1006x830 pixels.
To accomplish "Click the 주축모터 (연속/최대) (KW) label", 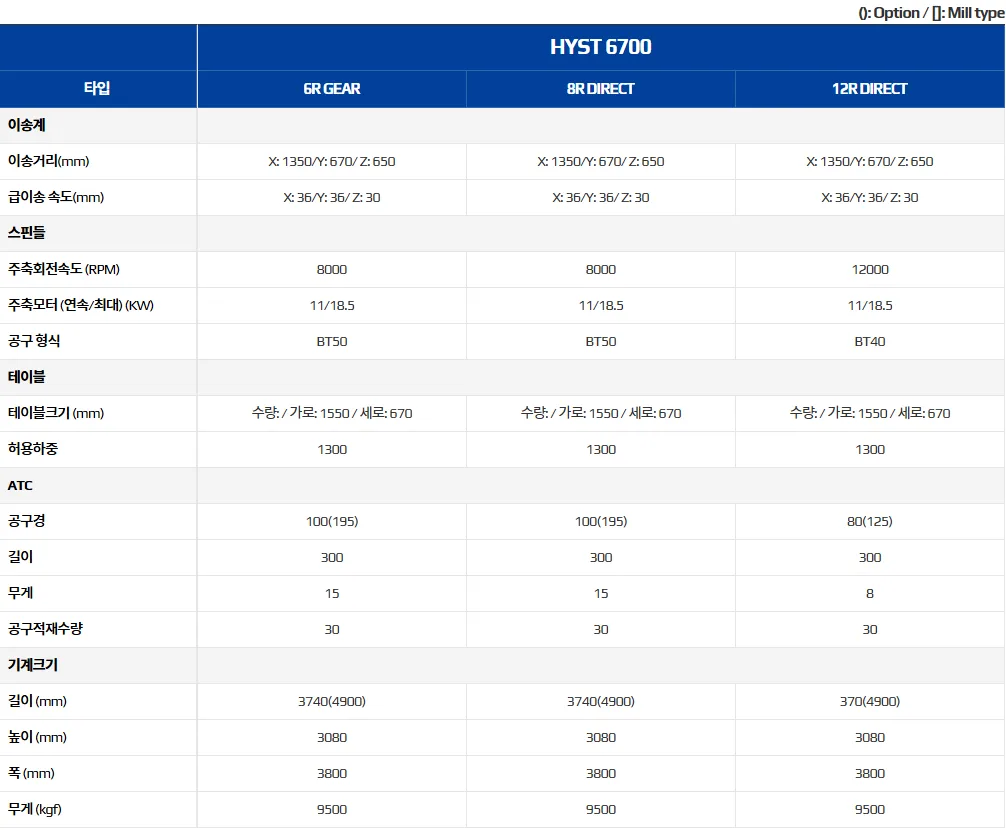I will tap(81, 305).
